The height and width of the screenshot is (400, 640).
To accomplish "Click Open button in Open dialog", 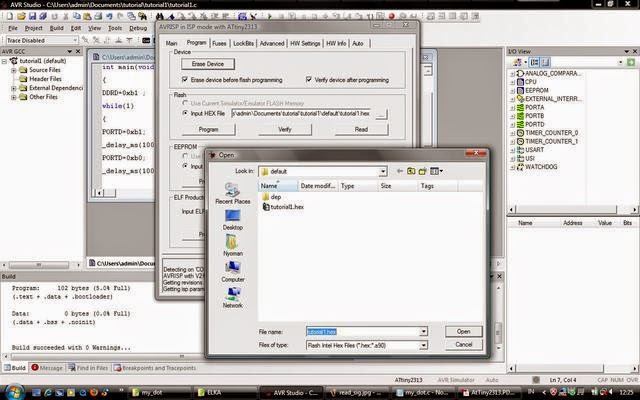I will click(x=463, y=331).
